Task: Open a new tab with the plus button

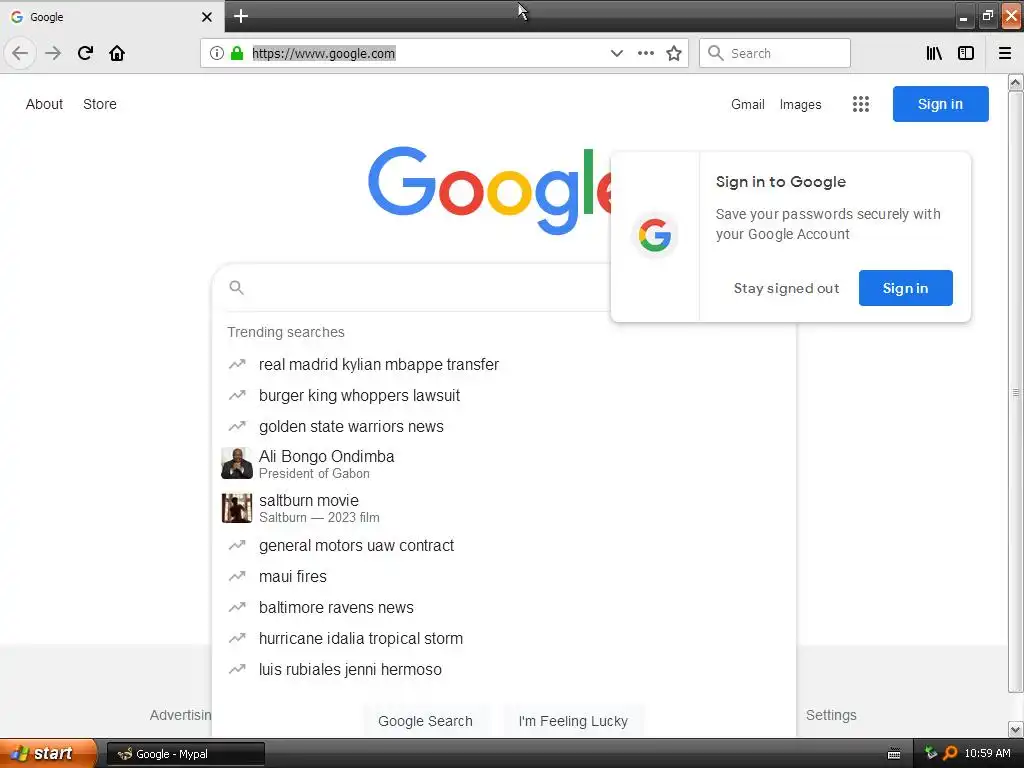Action: pyautogui.click(x=241, y=16)
